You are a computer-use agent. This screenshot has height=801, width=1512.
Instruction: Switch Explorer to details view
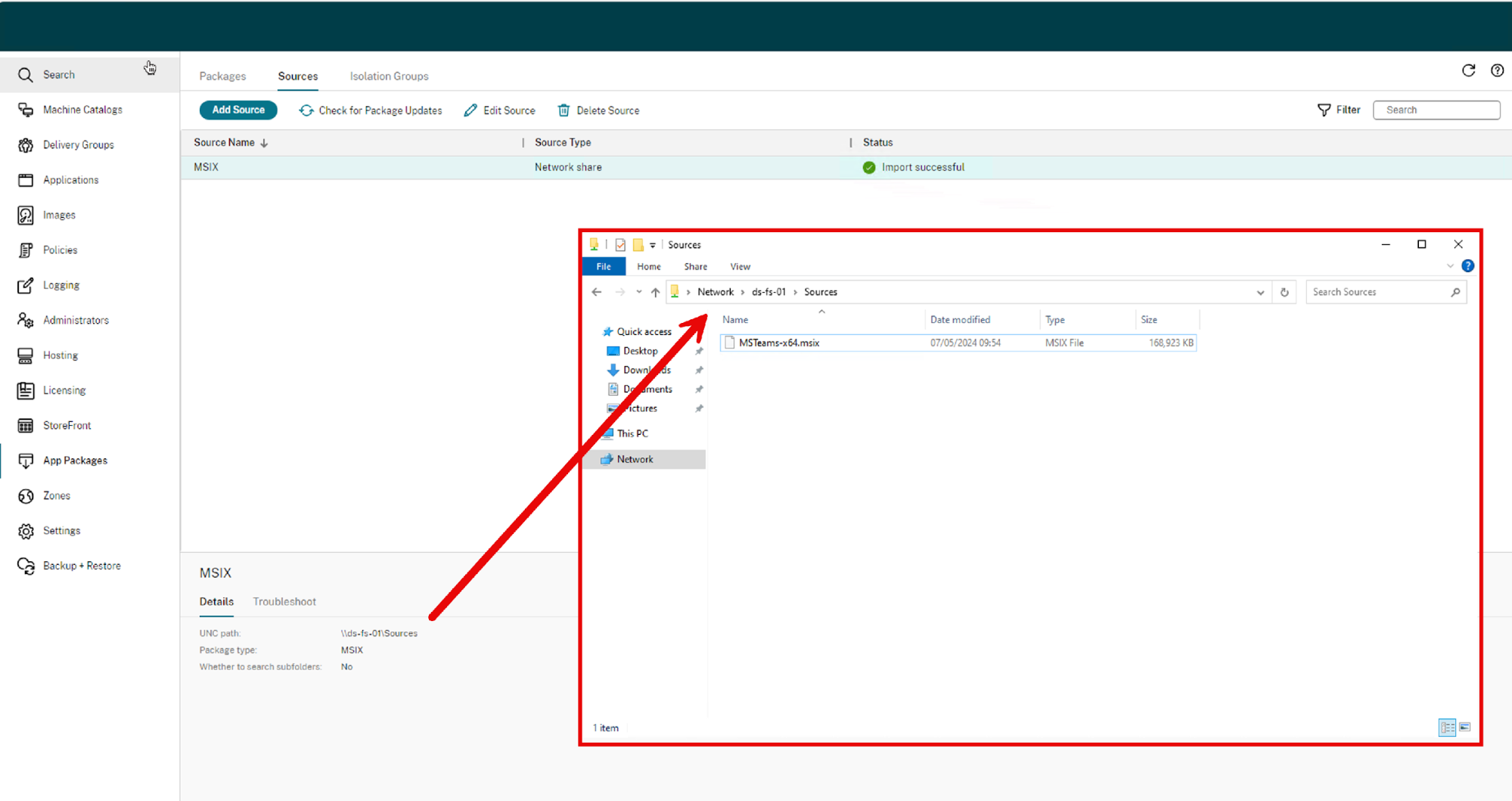pos(1446,728)
